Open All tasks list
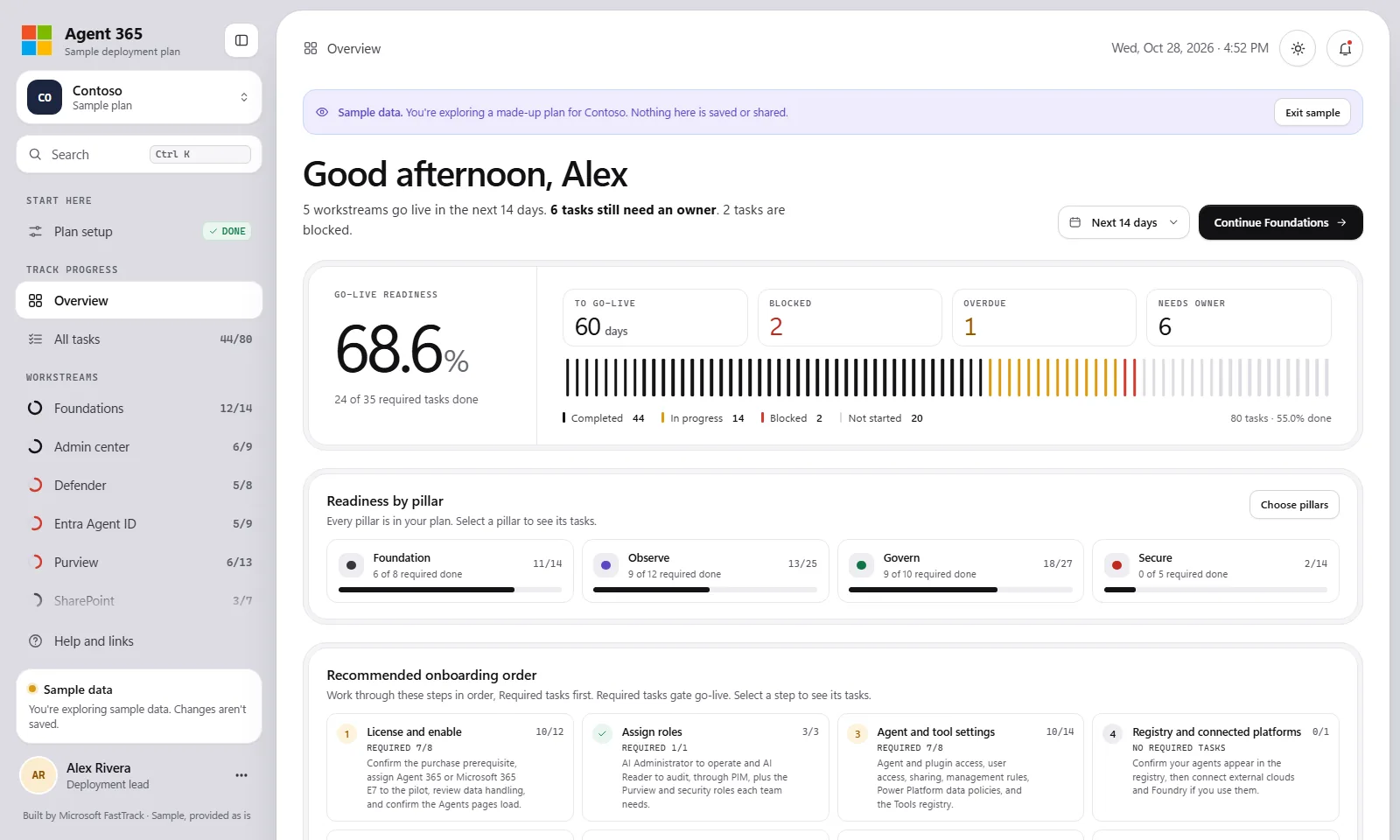1400x840 pixels. point(139,339)
